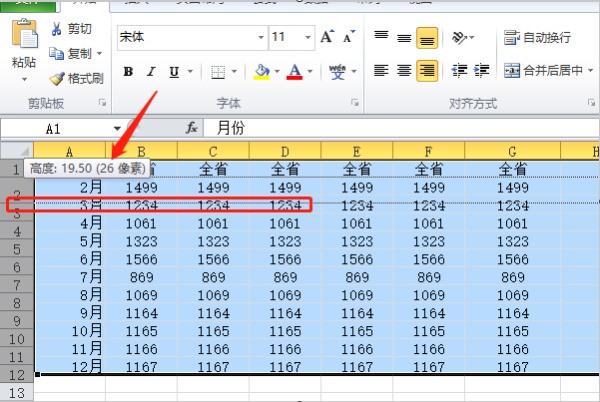Click the Cut (剪切) scissors icon
600x402 pixels.
pyautogui.click(x=57, y=30)
